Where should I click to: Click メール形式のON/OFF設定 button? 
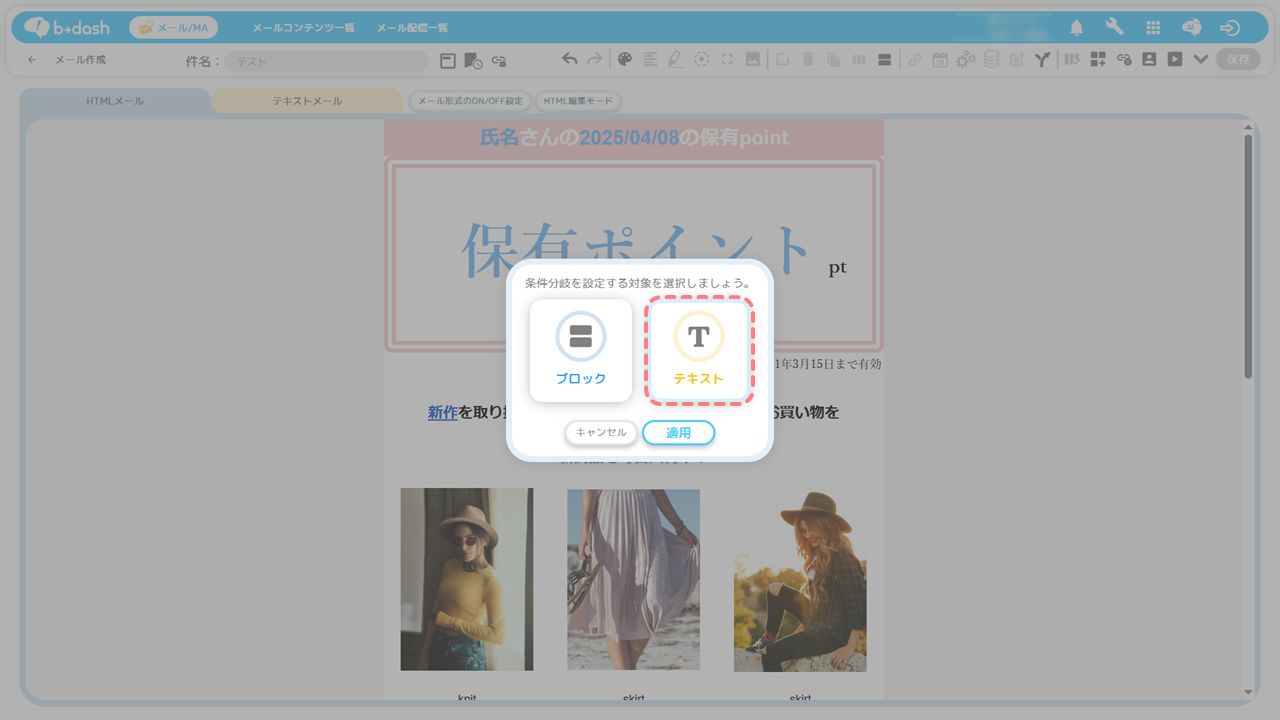[470, 101]
